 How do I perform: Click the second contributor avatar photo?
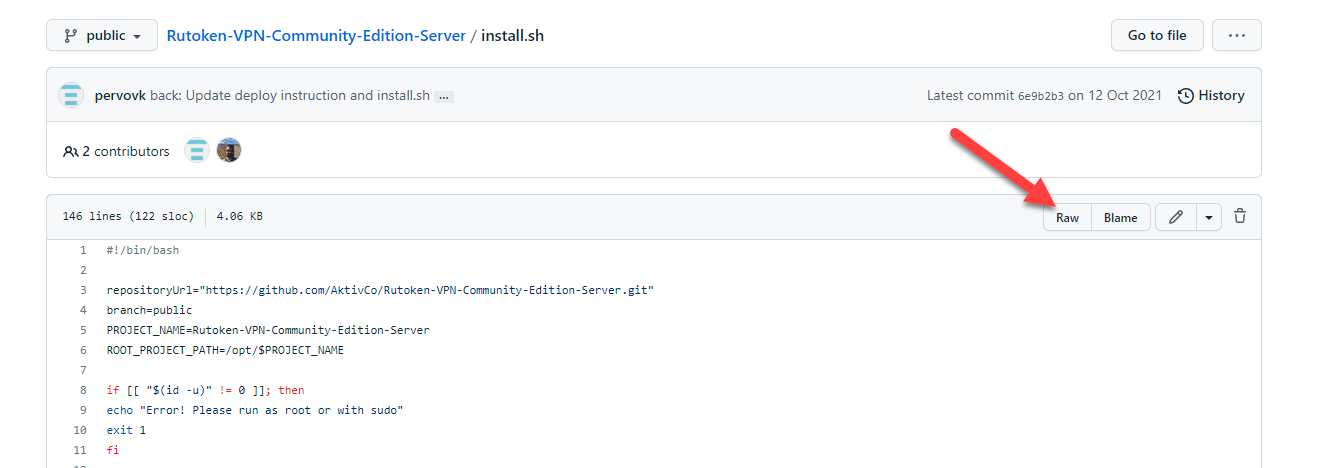pyautogui.click(x=229, y=151)
